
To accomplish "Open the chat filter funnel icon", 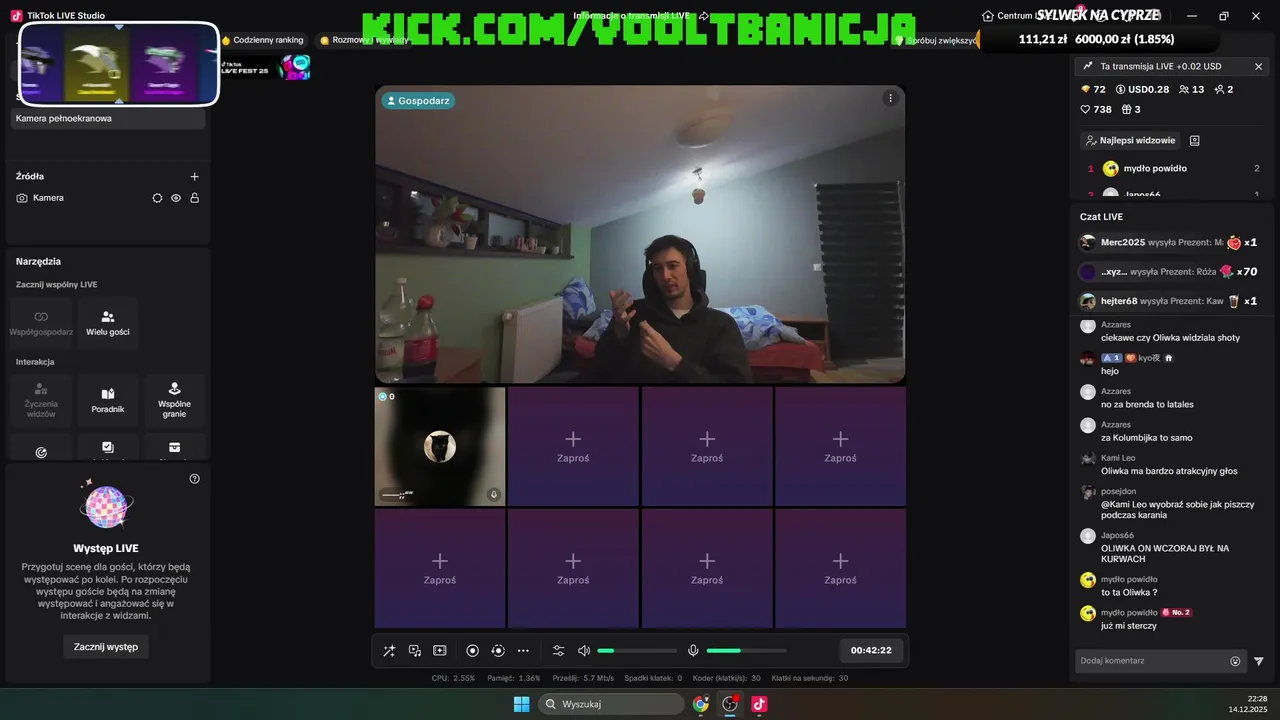I will pyautogui.click(x=1259, y=661).
